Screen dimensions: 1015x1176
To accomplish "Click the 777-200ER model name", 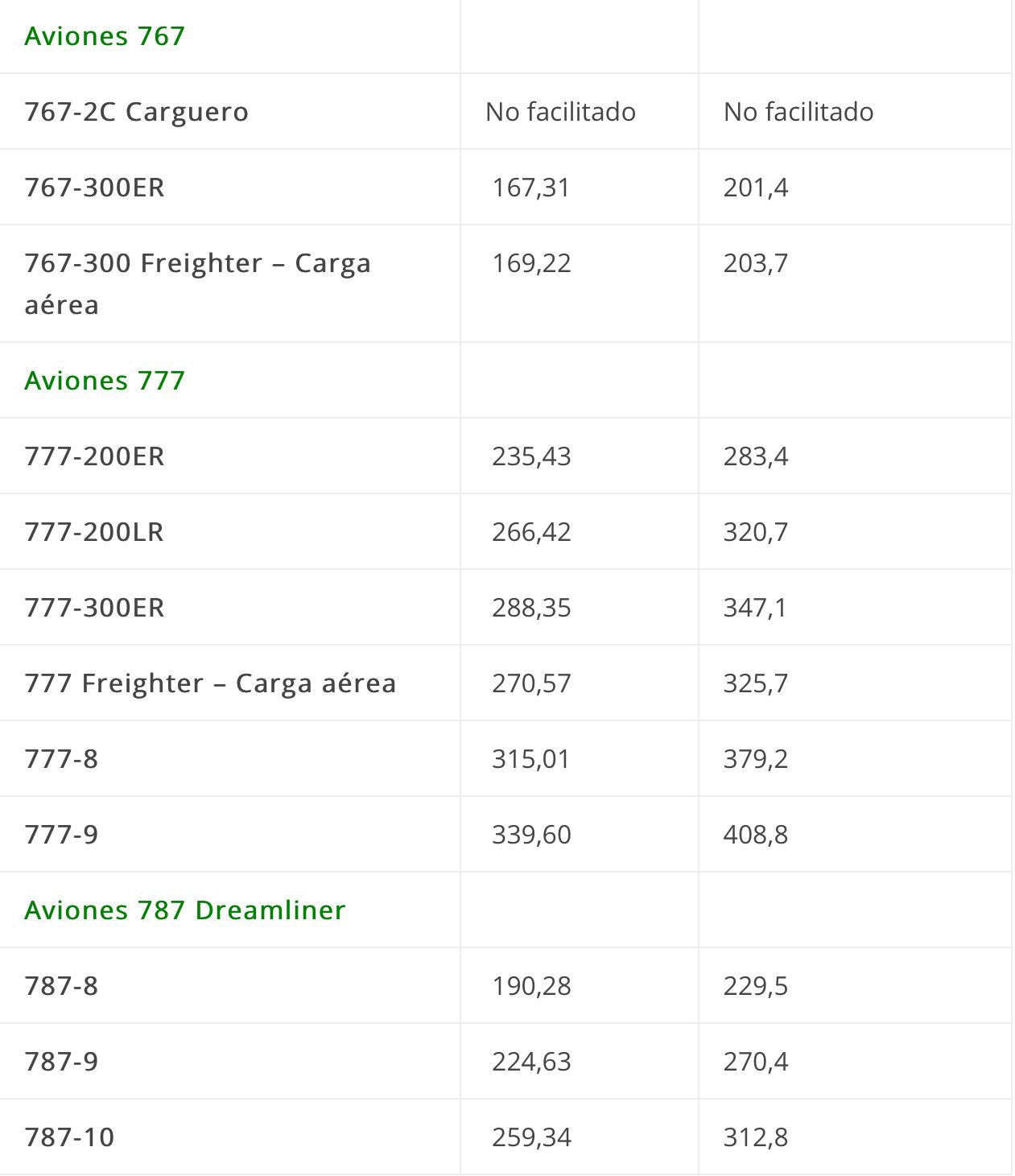I will pos(94,456).
